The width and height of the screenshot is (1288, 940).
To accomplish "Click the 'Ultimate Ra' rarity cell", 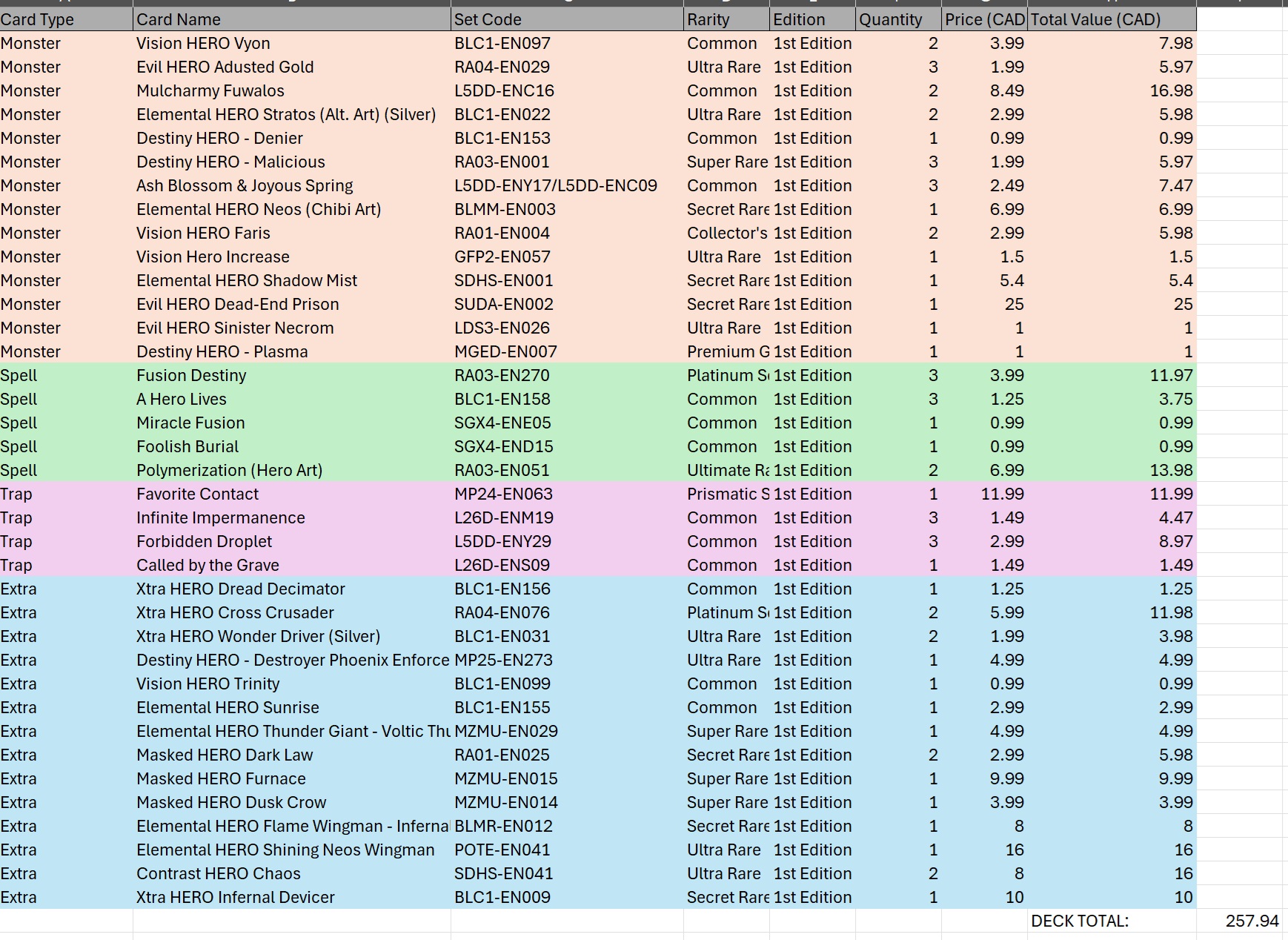I will tap(726, 470).
